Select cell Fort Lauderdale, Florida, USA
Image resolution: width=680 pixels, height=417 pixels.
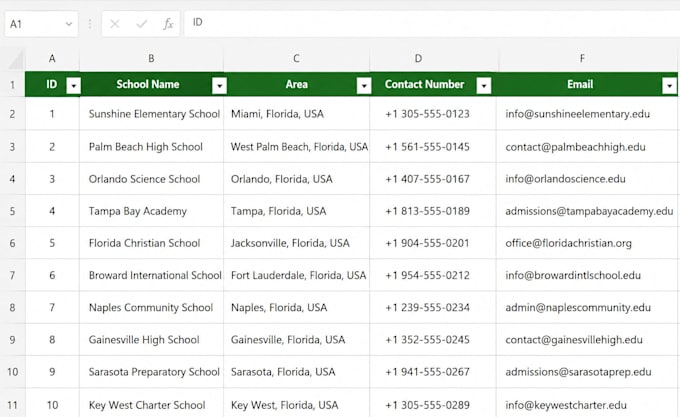pos(297,275)
